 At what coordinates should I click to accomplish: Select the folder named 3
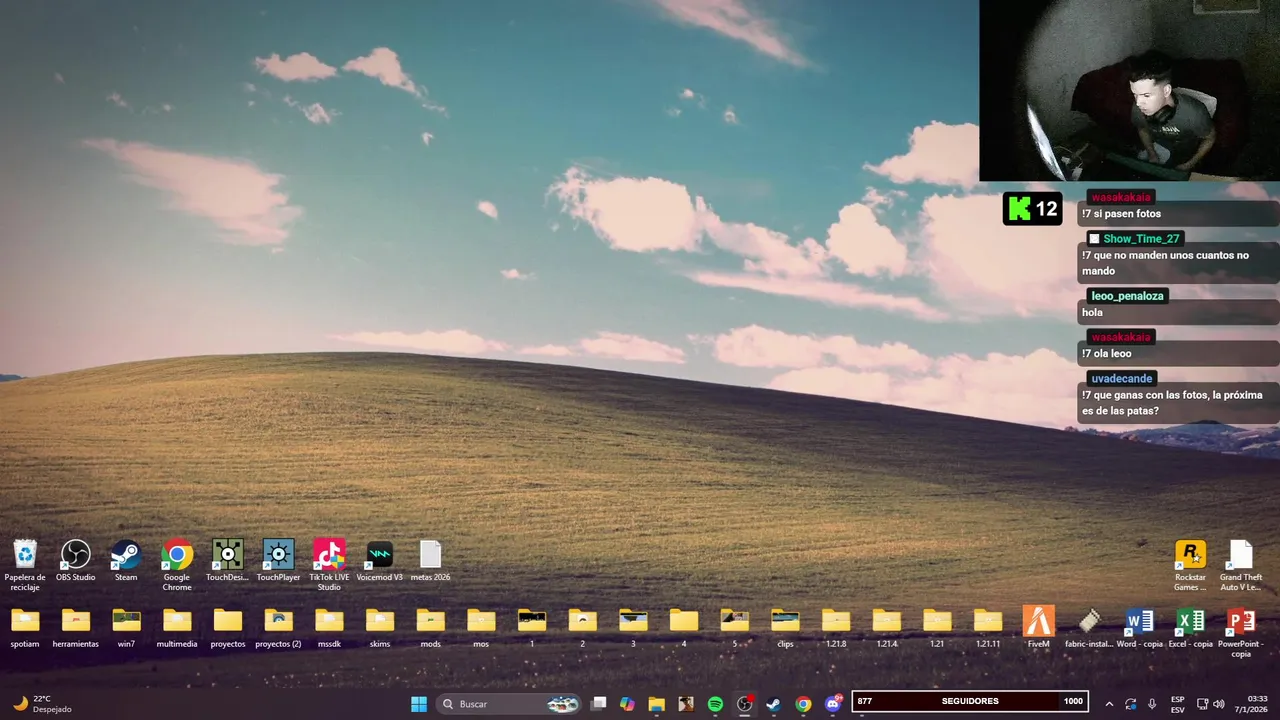633,627
